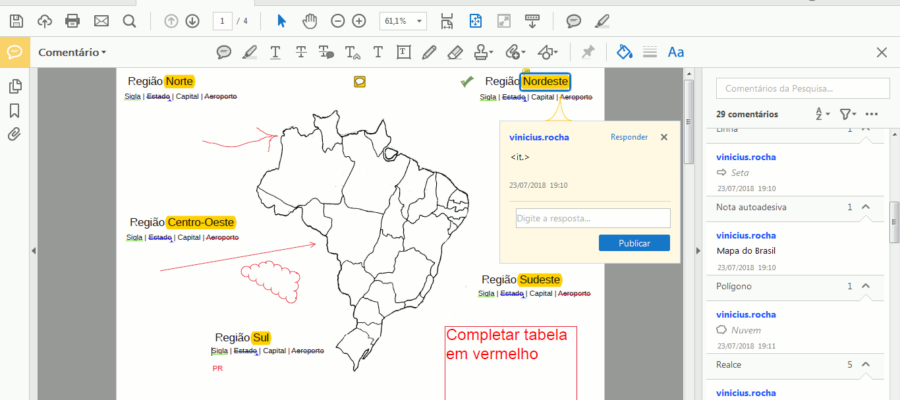Open the stamp tool dropdown
This screenshot has height=400, width=900.
coord(484,52)
